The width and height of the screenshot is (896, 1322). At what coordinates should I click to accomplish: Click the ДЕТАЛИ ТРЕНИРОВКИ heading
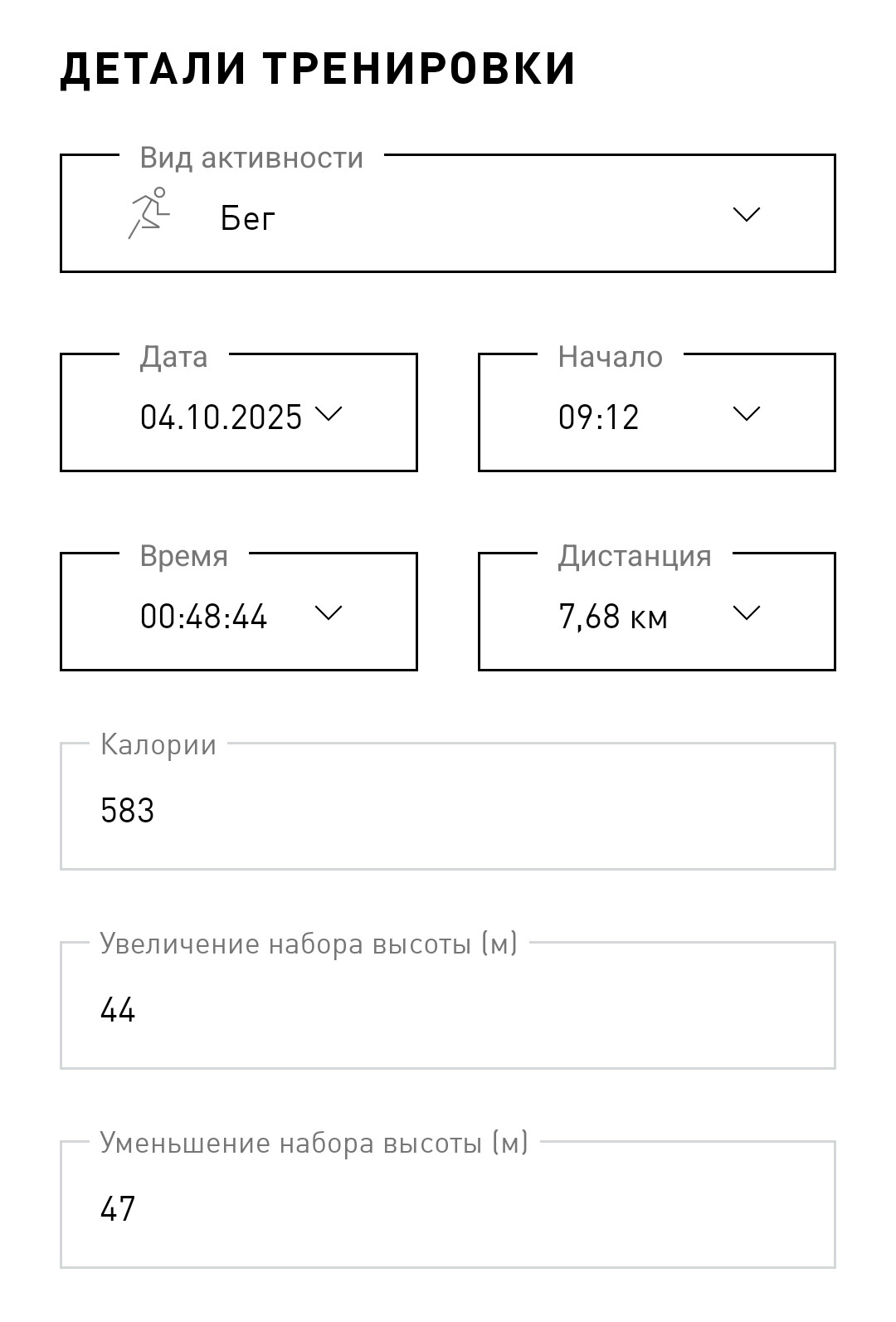(x=318, y=68)
